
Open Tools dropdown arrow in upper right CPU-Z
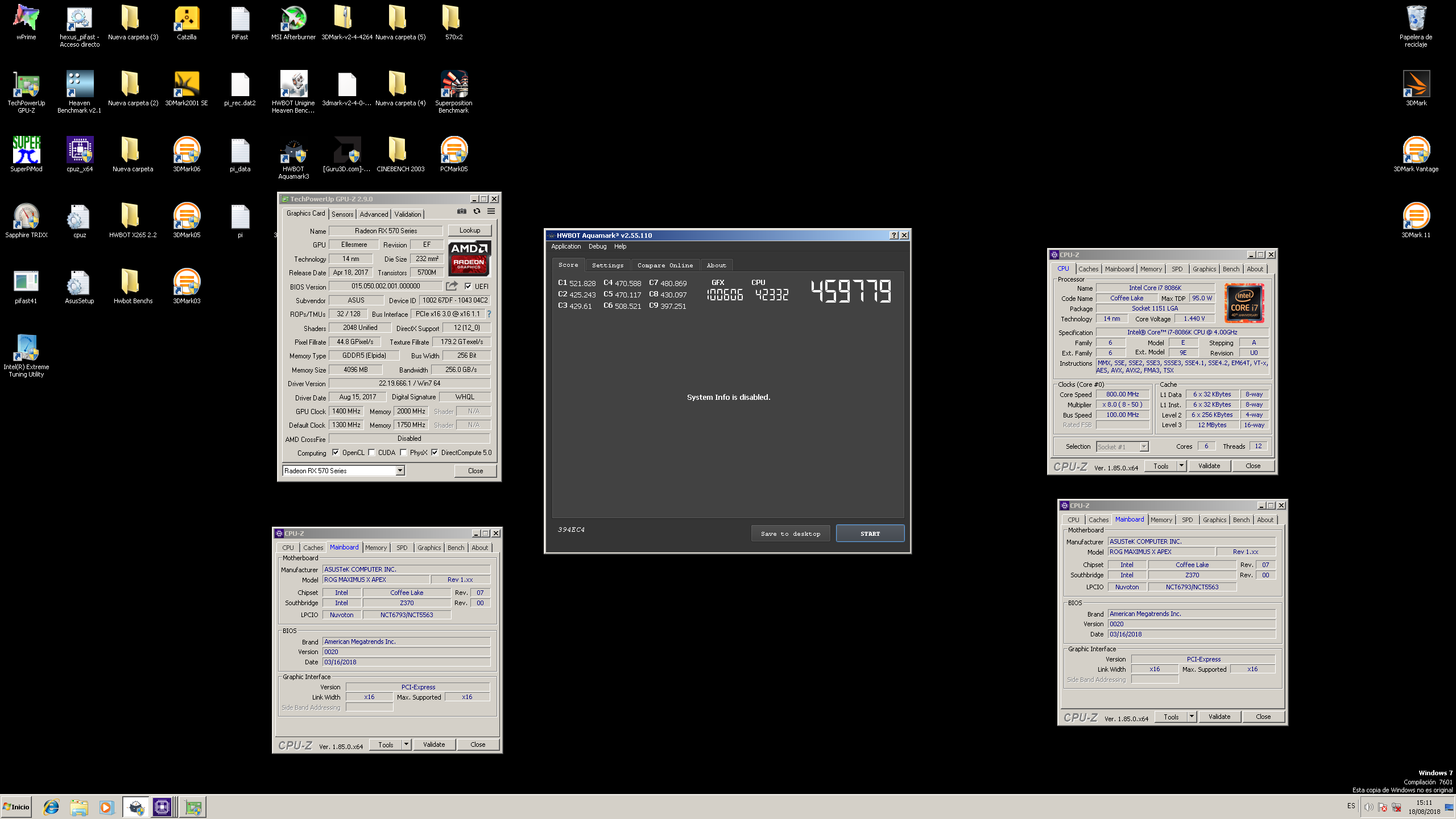pos(1181,466)
